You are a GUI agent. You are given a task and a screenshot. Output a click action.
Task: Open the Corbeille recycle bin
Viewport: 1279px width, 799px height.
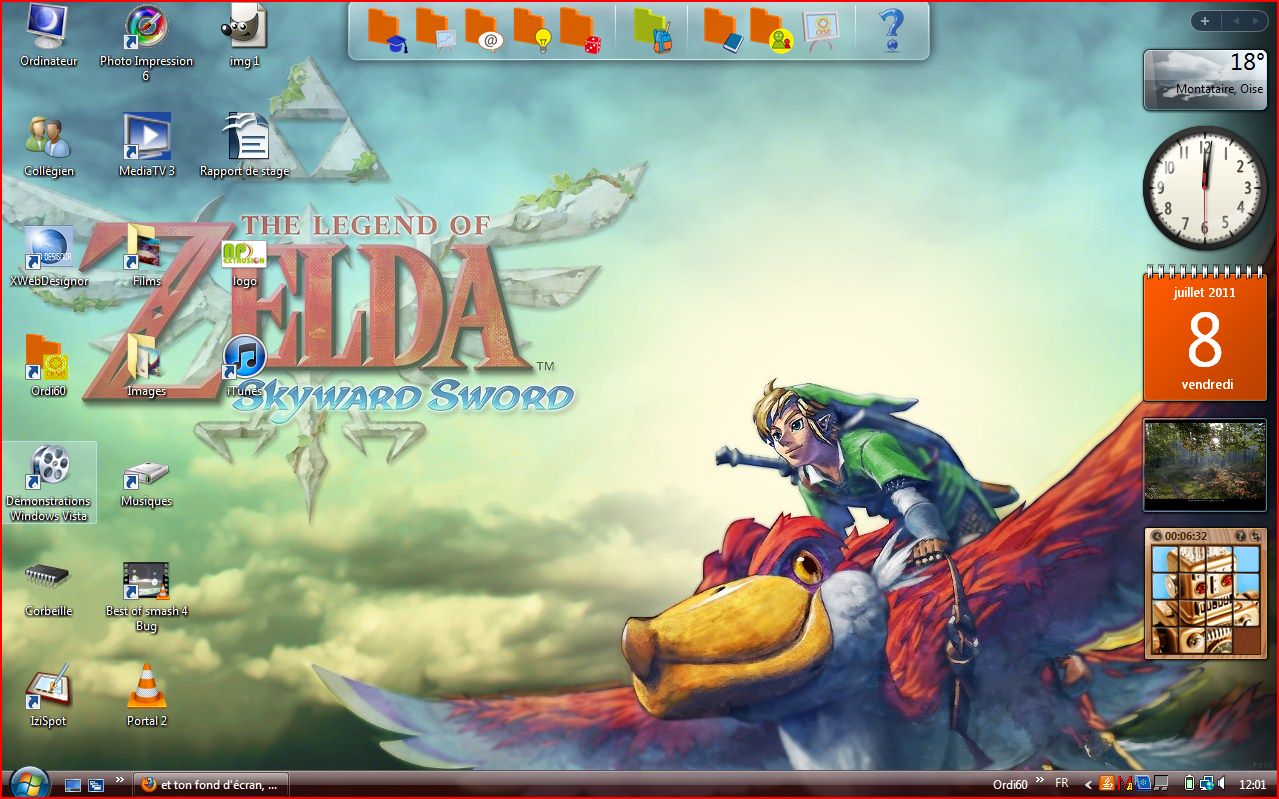click(x=48, y=590)
